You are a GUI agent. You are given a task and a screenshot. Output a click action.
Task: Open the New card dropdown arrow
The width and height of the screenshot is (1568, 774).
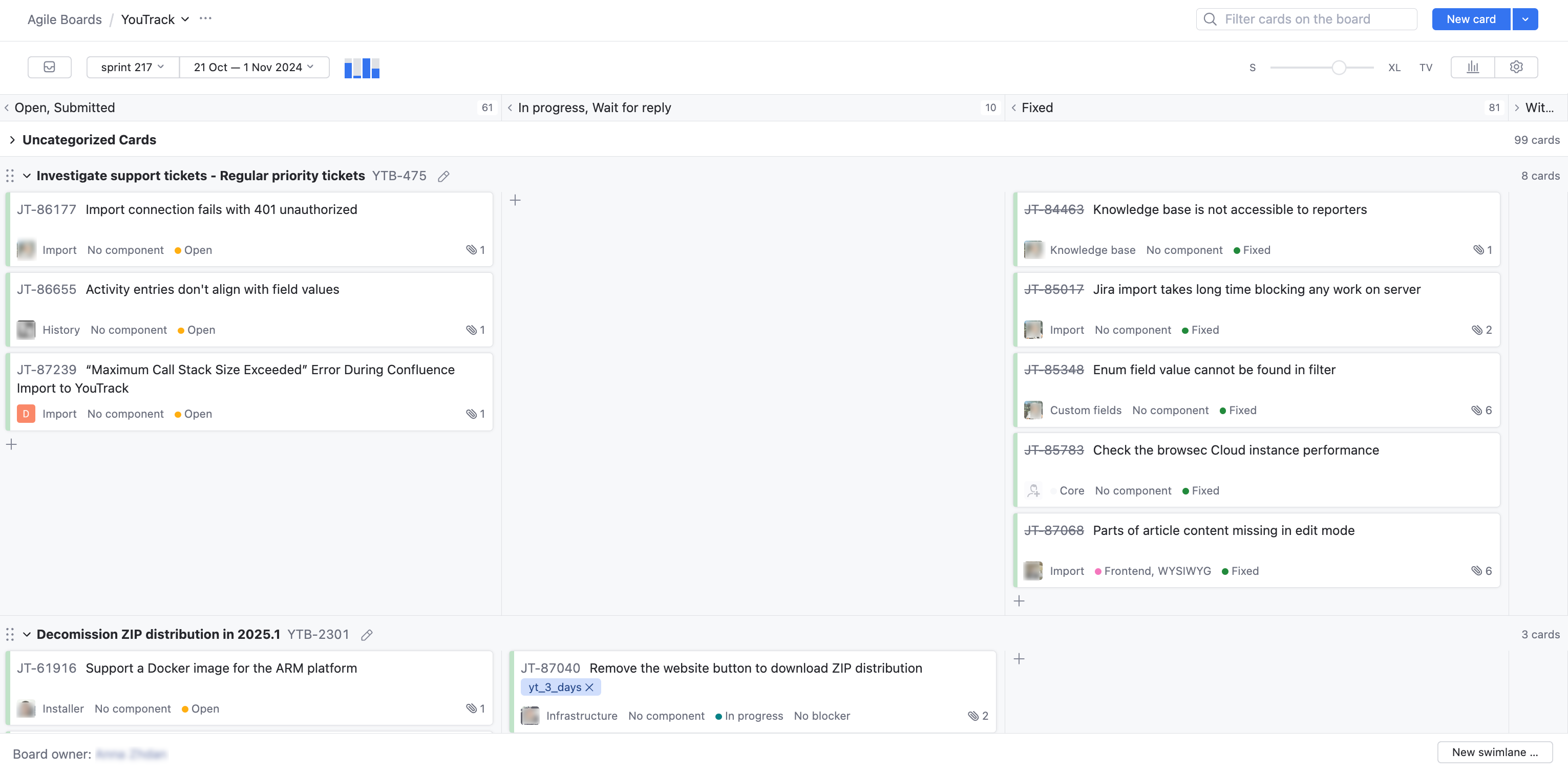[x=1525, y=19]
